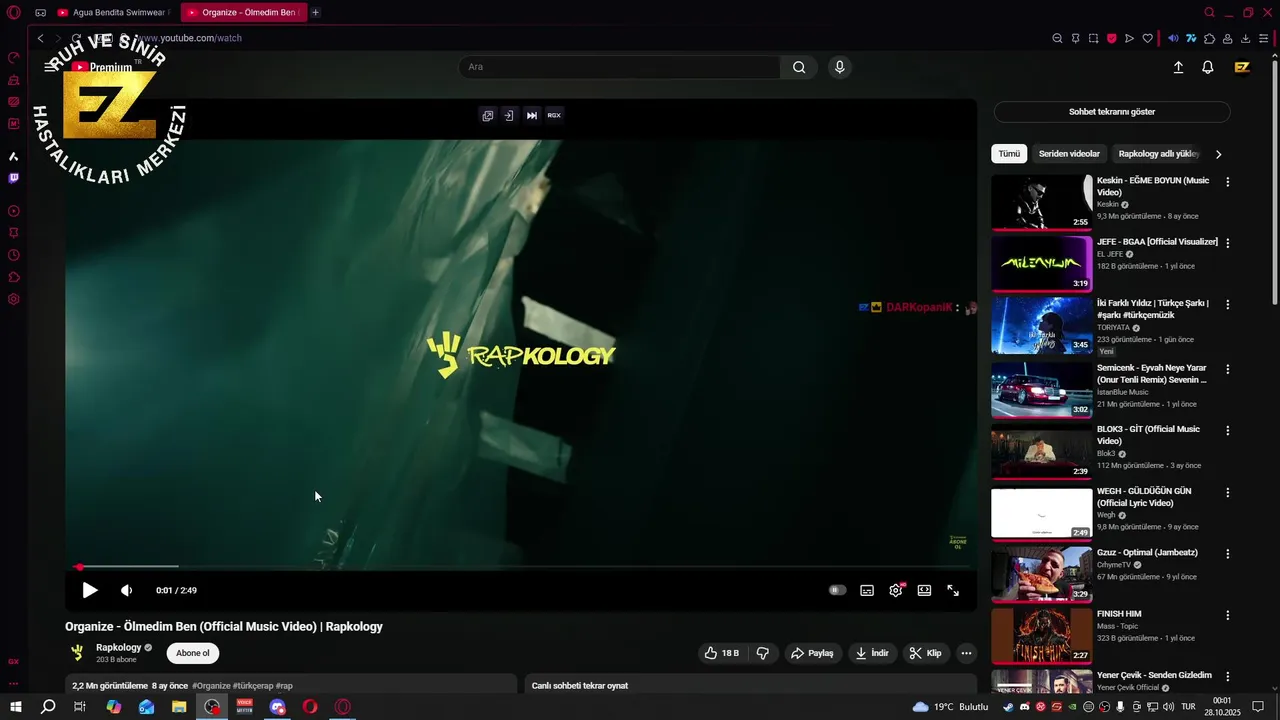Open more options for Keskin video
Screen dimensions: 1280x720
(1228, 182)
